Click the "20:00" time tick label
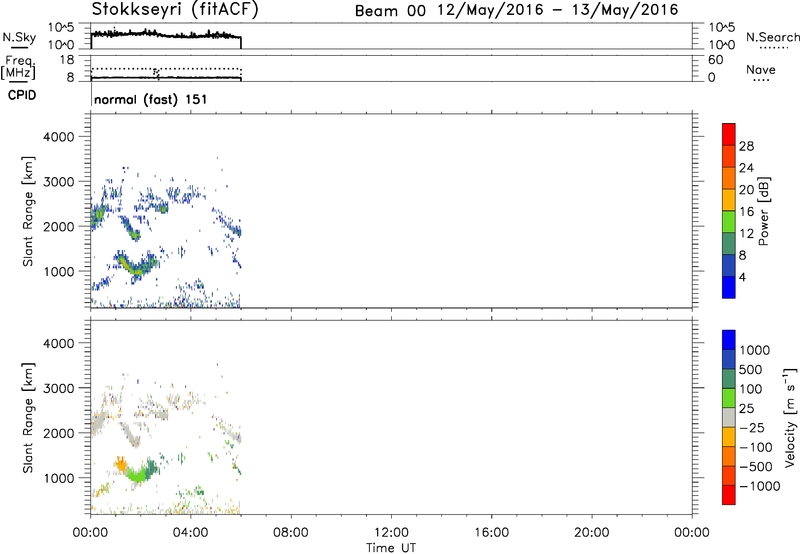The height and width of the screenshot is (554, 800). (x=591, y=533)
